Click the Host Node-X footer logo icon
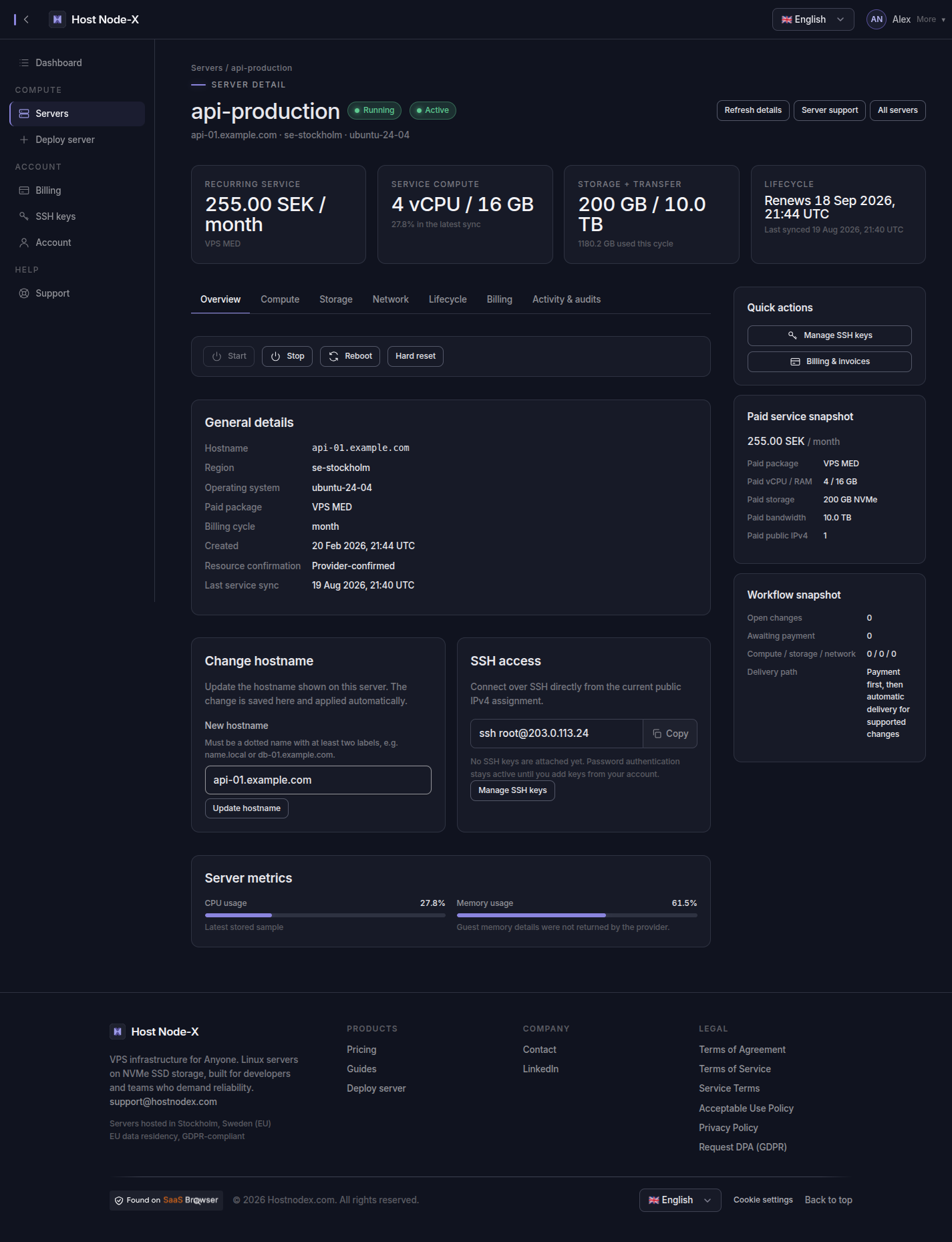952x1242 pixels. pyautogui.click(x=118, y=1032)
